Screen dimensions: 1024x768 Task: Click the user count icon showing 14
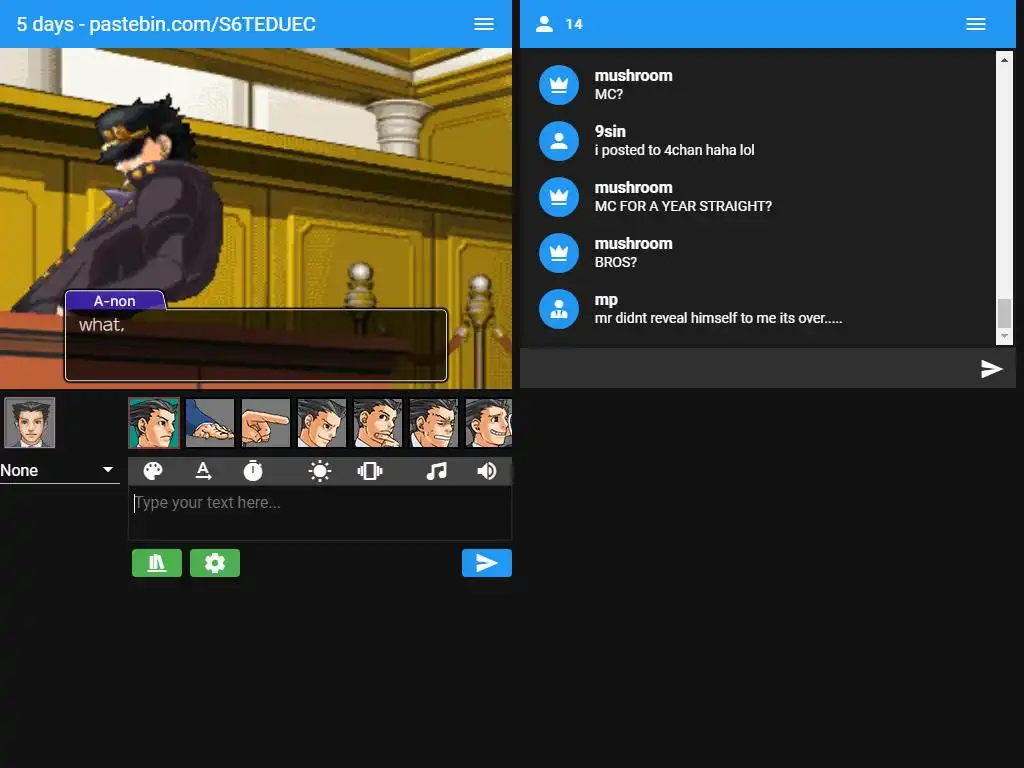(x=545, y=24)
